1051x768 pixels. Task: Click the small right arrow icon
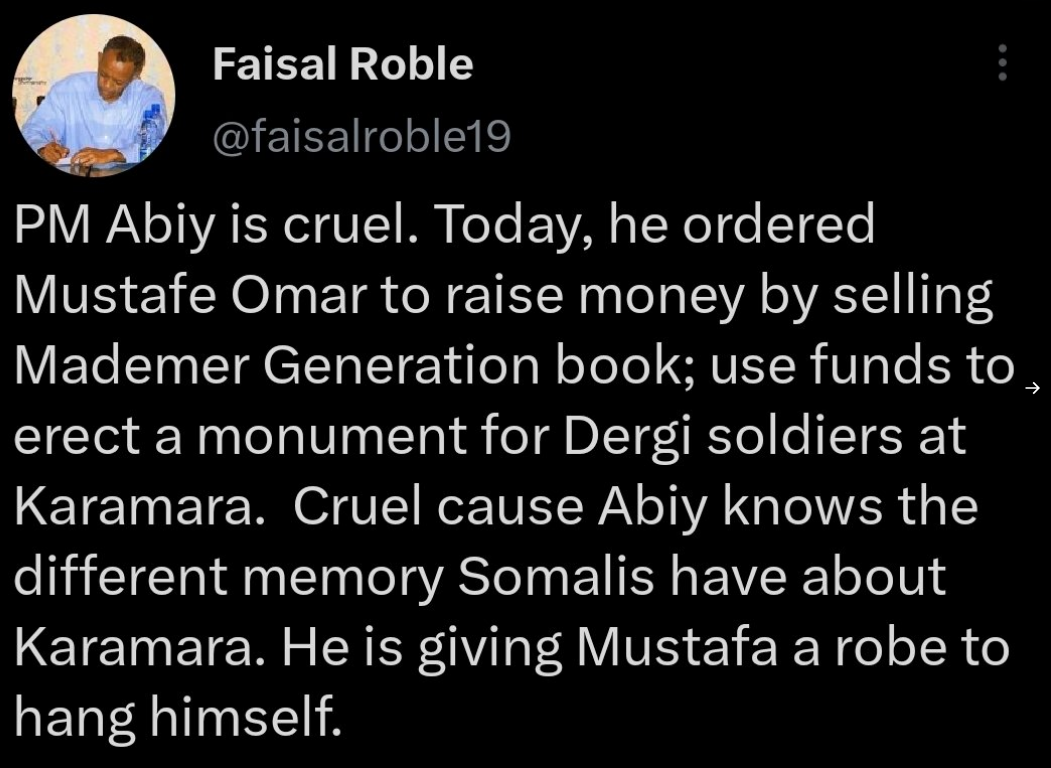(x=1033, y=387)
